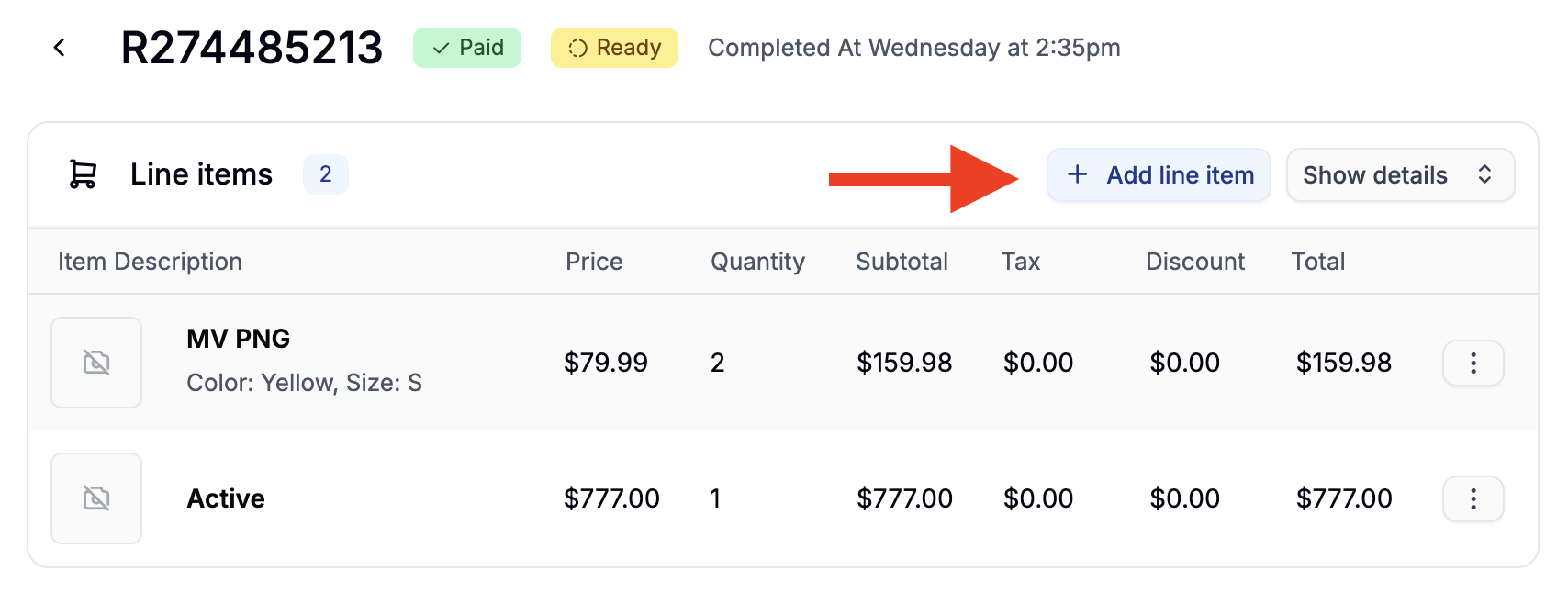Expand details for the order line items
The height and width of the screenshot is (593, 1568).
pyautogui.click(x=1400, y=174)
